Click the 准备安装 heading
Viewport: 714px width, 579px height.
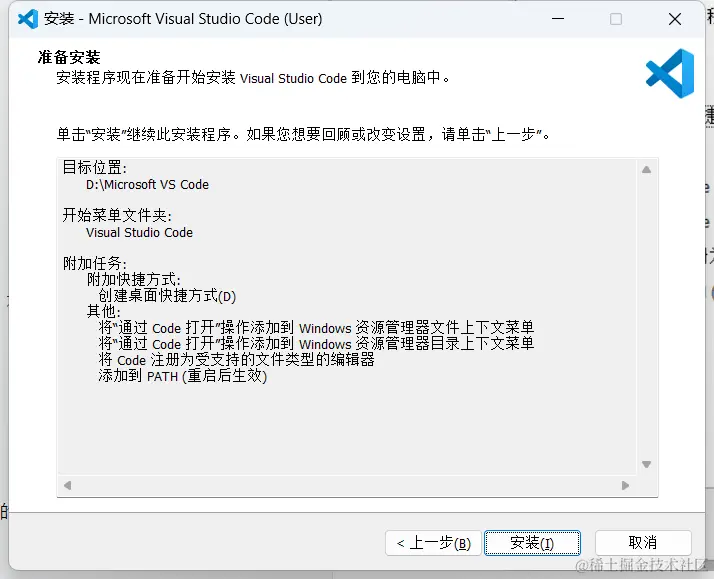tap(69, 57)
